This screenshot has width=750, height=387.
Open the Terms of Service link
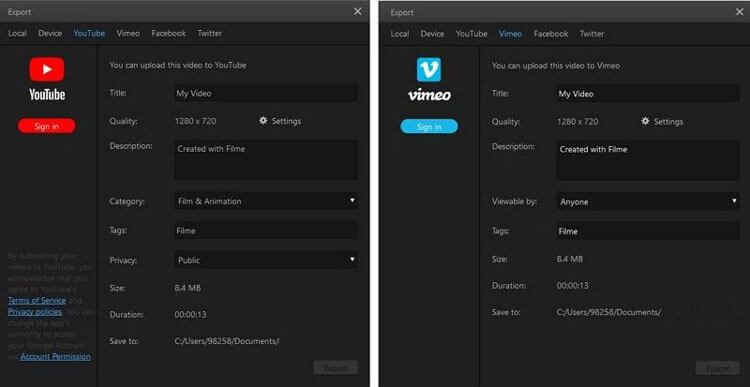point(37,300)
